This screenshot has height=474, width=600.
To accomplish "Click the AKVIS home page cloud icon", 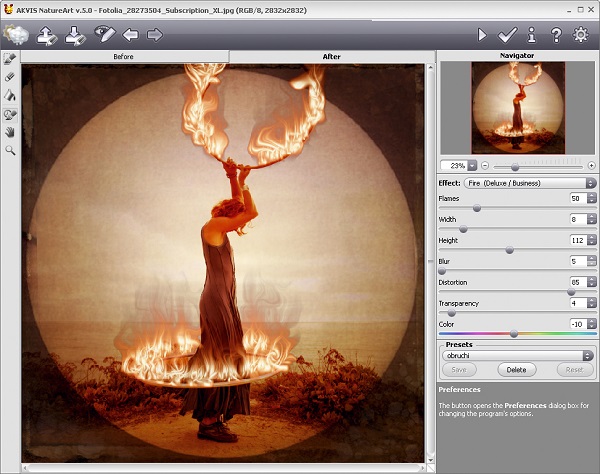I will pos(16,35).
